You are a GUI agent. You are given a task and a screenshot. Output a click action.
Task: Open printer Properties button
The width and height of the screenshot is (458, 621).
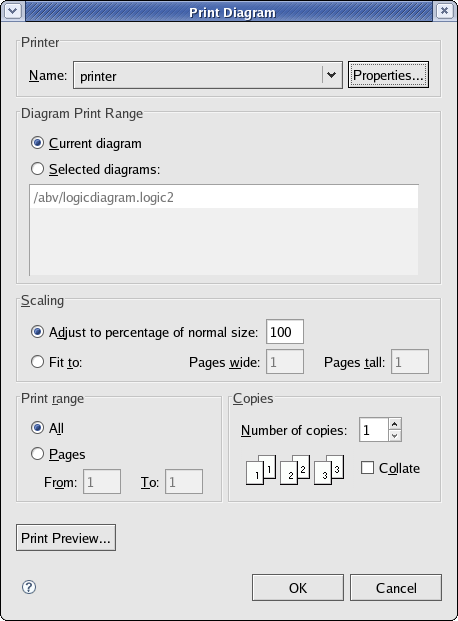click(x=388, y=75)
